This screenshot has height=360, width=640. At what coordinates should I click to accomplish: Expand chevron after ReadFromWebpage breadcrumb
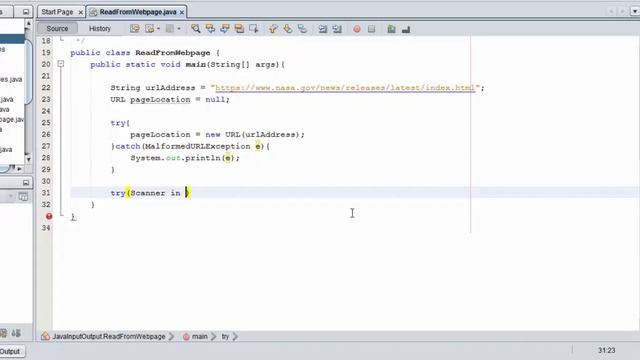pos(171,337)
